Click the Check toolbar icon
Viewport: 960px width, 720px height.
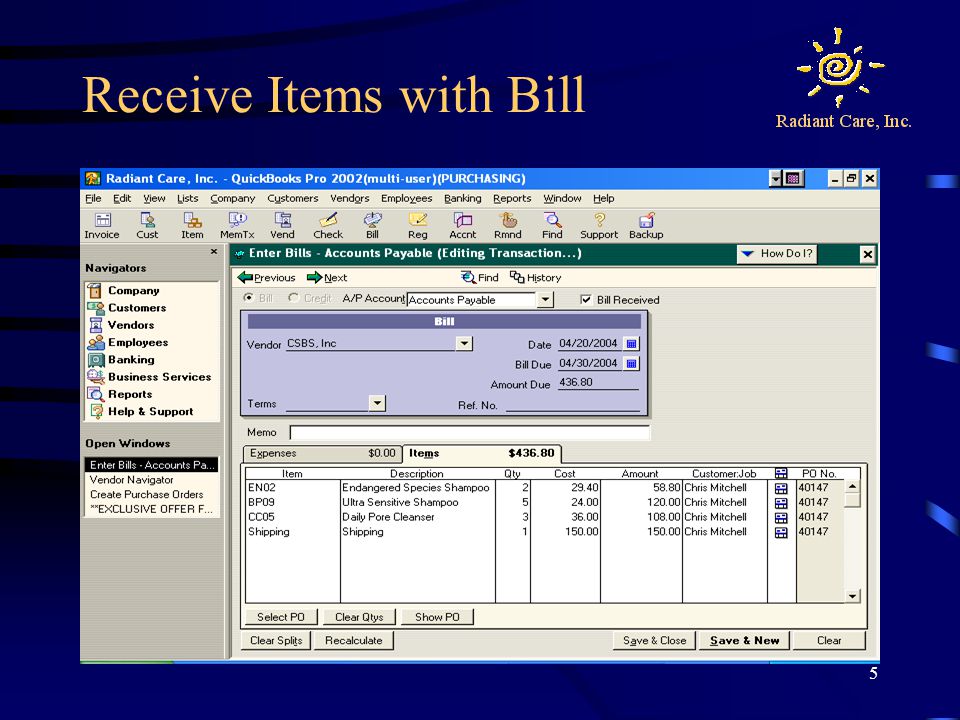[328, 226]
